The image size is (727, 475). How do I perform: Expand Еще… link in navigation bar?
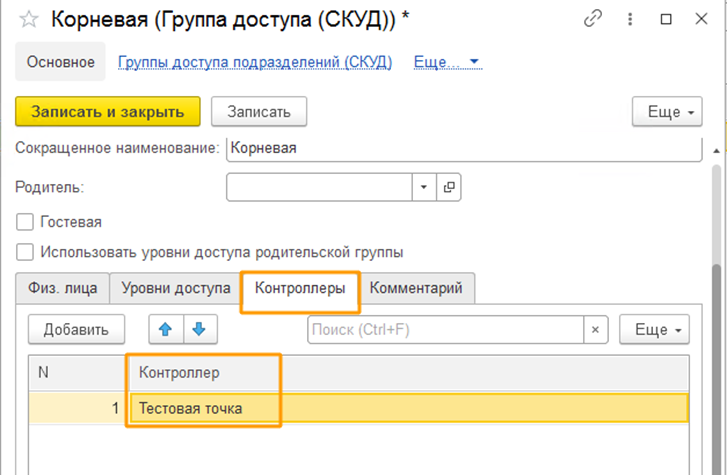pyautogui.click(x=447, y=62)
